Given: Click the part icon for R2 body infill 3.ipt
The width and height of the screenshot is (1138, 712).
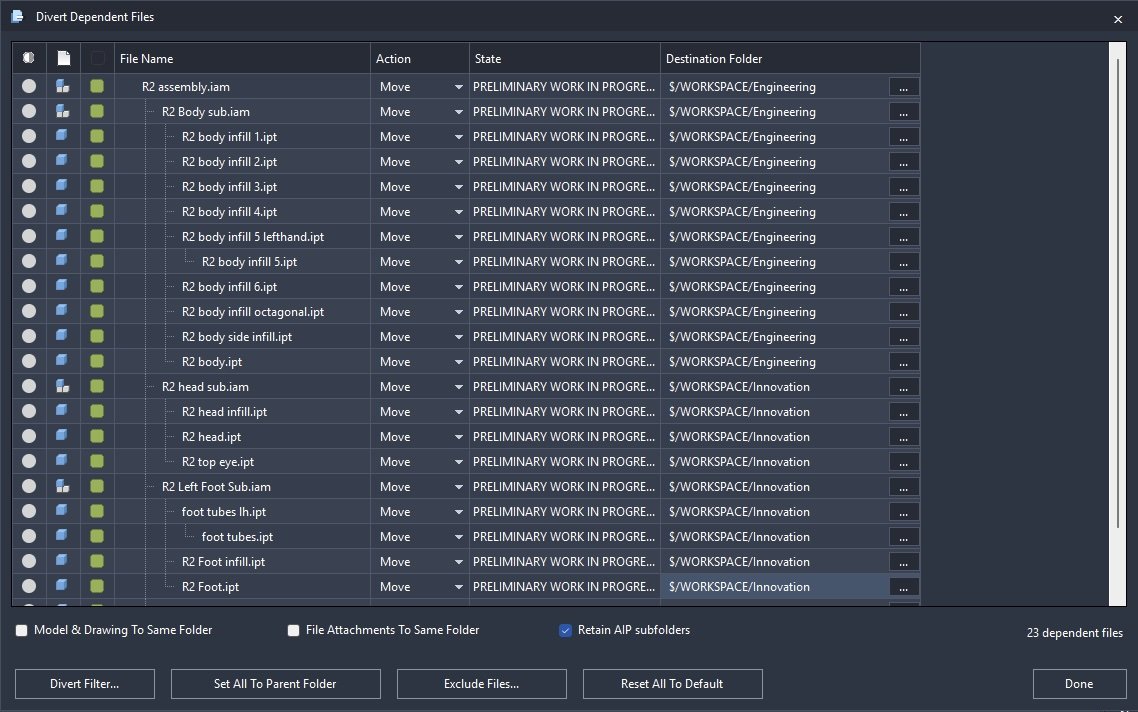Looking at the screenshot, I should click(x=62, y=187).
